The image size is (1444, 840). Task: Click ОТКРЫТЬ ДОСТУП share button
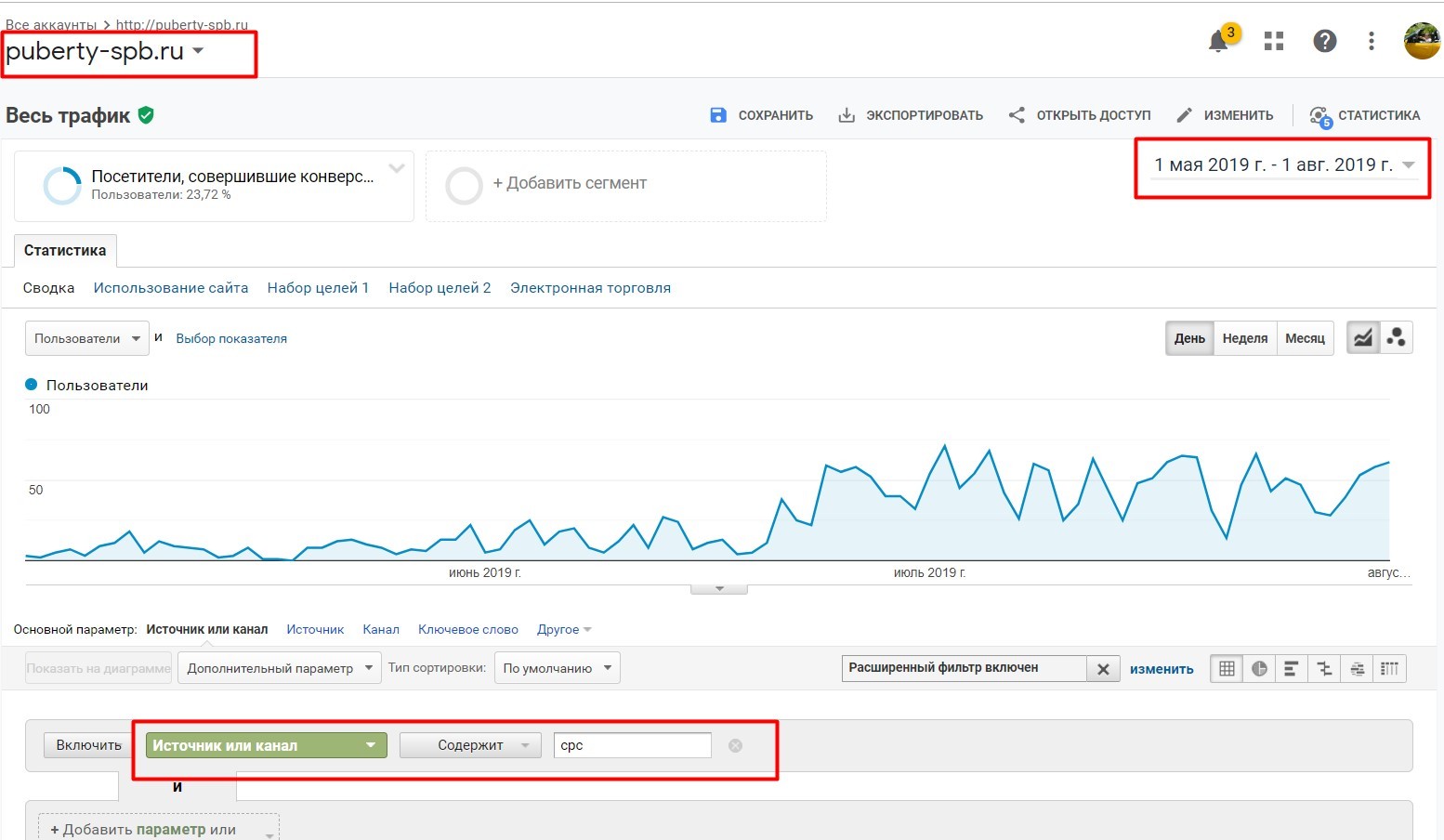point(1080,115)
